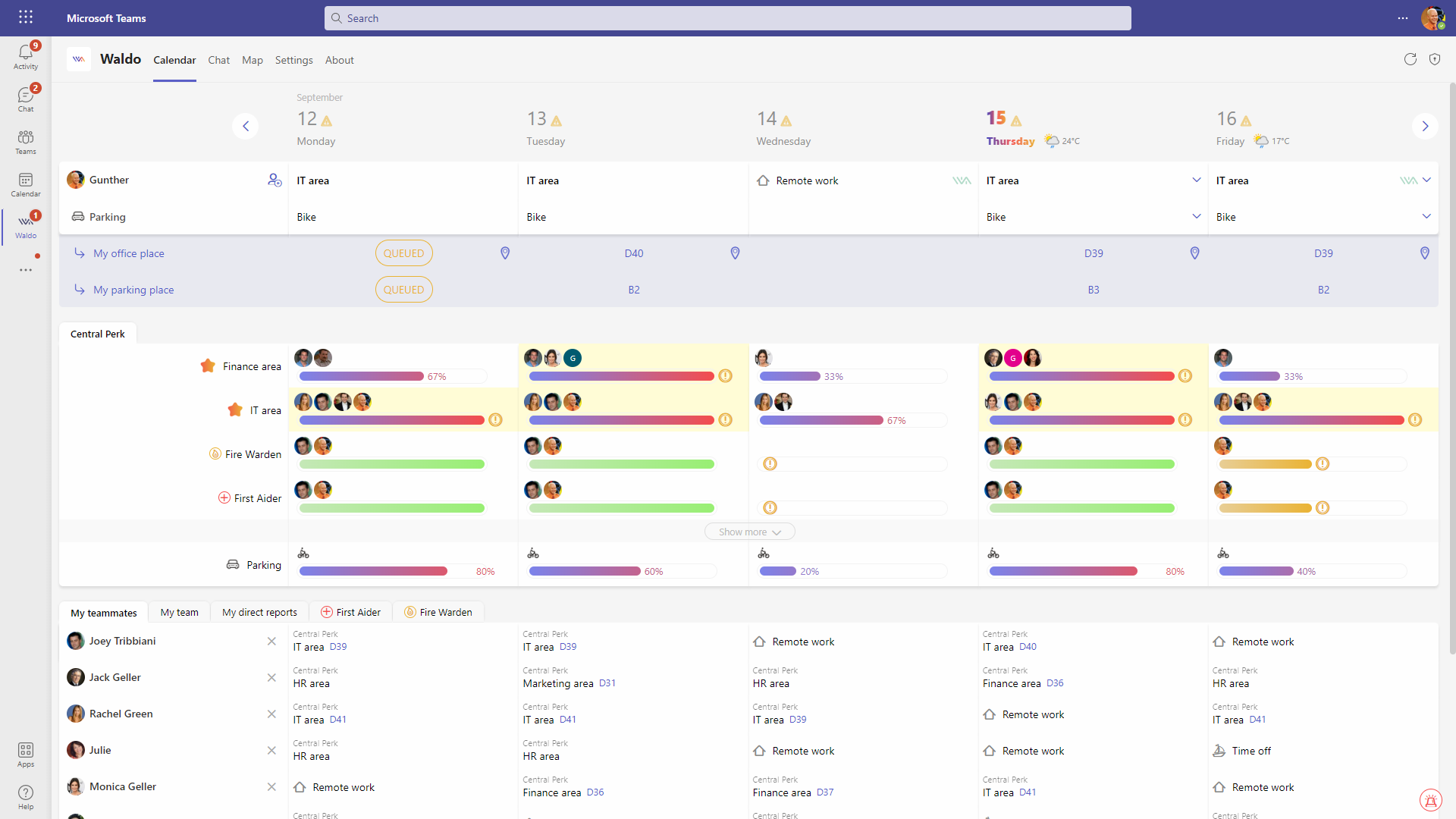Screen dimensions: 1456x819
Task: Remove Monica Geller from teammates list
Action: tap(271, 787)
